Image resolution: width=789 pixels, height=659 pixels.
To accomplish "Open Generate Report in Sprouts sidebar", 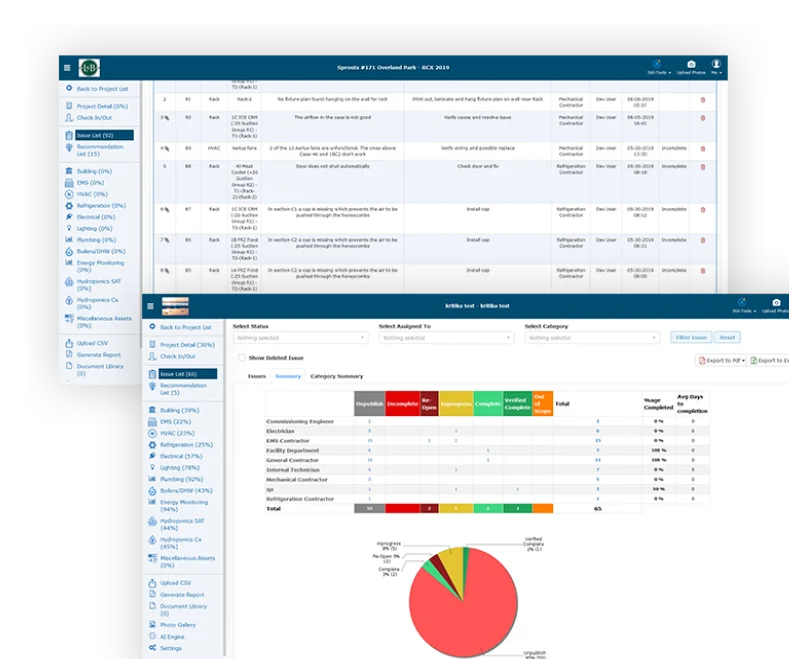I will (94, 355).
